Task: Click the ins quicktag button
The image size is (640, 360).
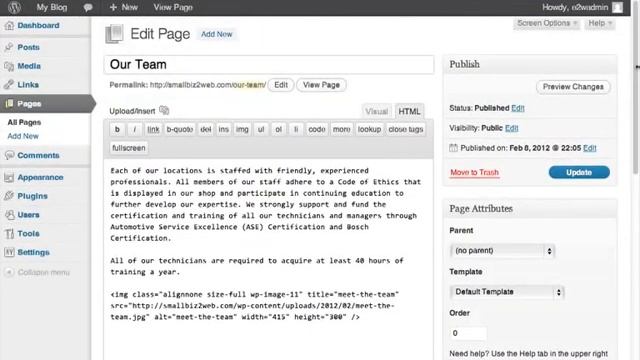Action: click(x=223, y=129)
